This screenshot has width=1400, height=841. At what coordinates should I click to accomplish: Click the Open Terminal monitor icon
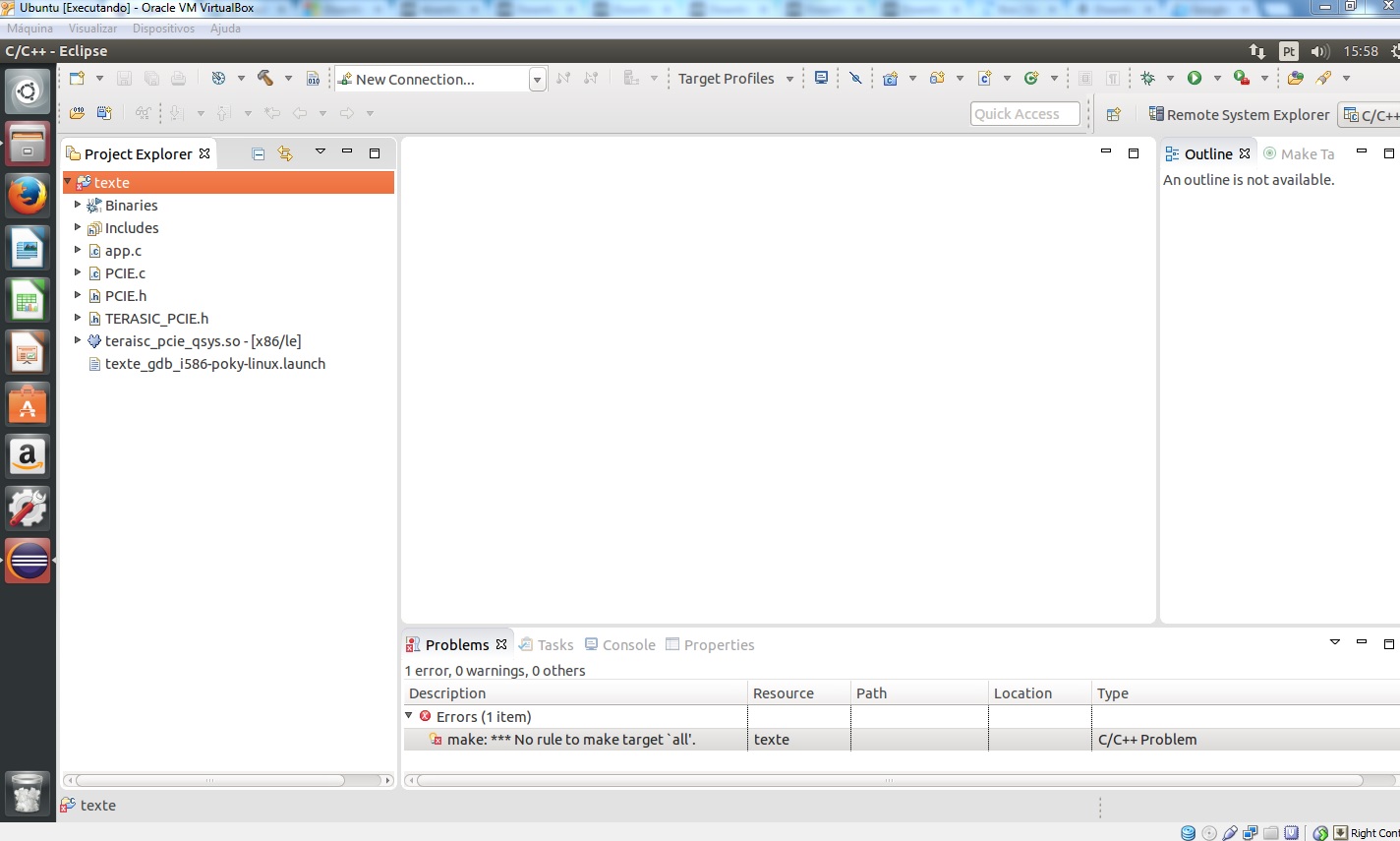[x=821, y=79]
